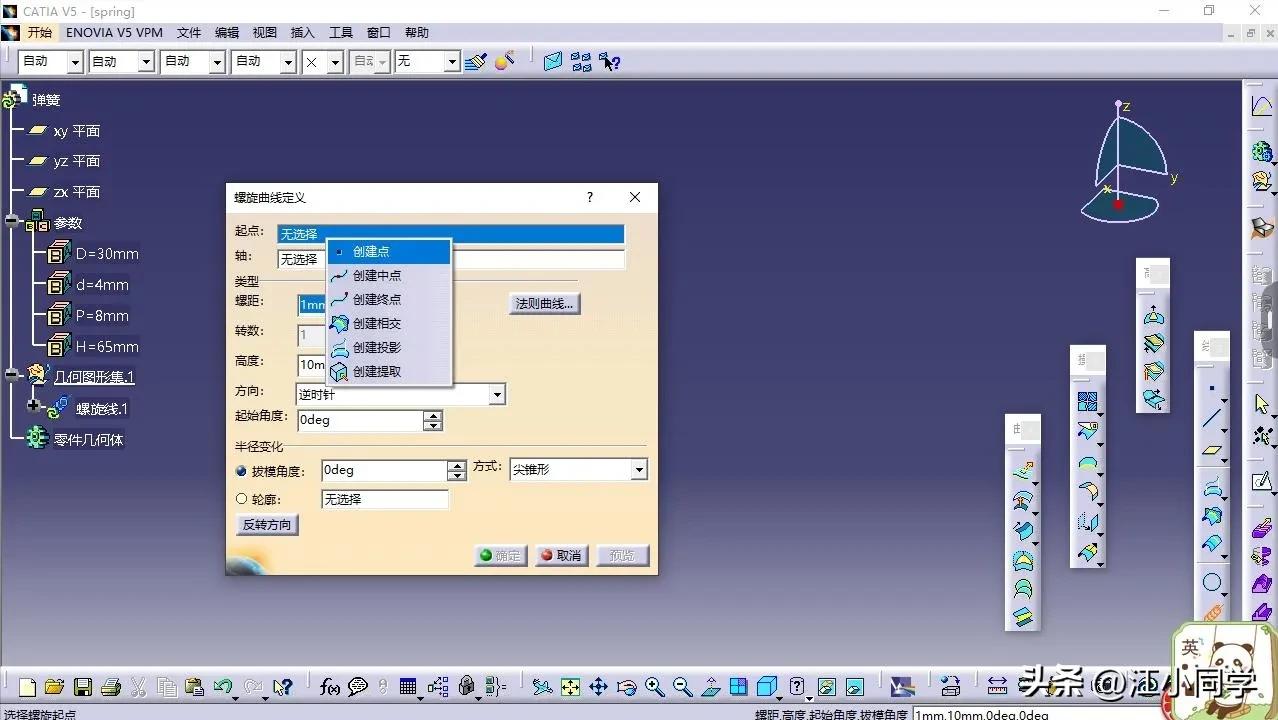The width and height of the screenshot is (1278, 720).
Task: Open the 方向 逆时针 dropdown
Action: [x=497, y=395]
